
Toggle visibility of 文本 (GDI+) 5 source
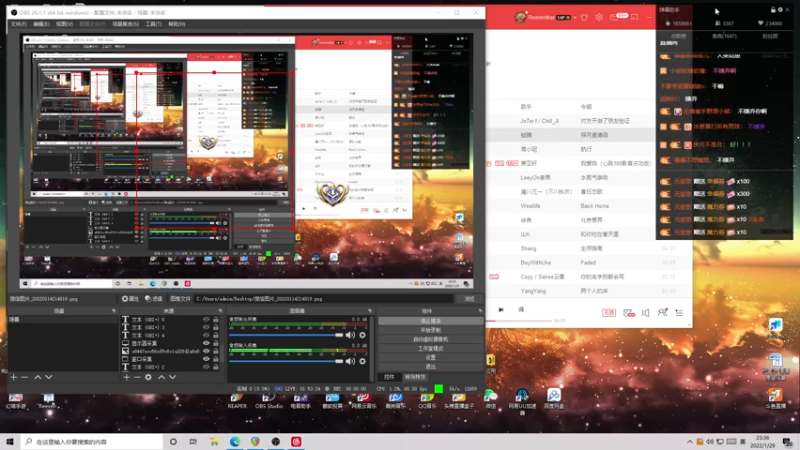coord(206,319)
